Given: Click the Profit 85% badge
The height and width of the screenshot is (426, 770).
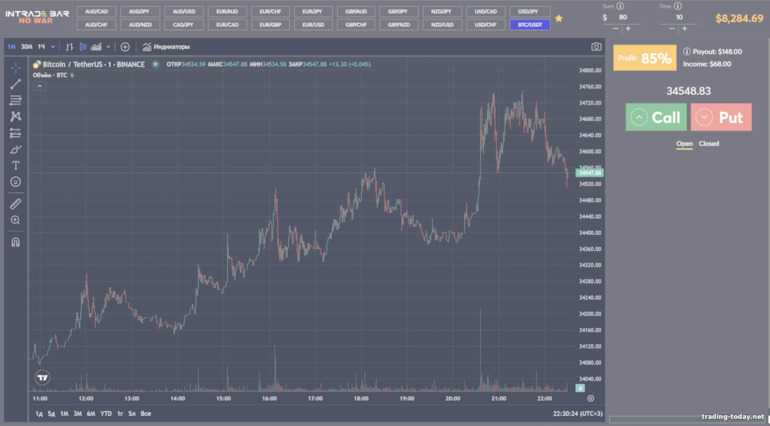Looking at the screenshot, I should point(645,58).
